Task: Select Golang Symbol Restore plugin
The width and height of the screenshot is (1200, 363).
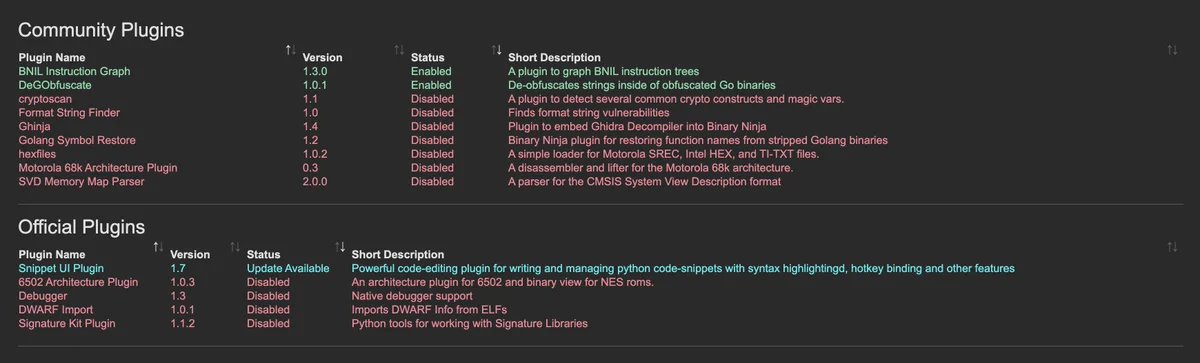Action: point(77,140)
